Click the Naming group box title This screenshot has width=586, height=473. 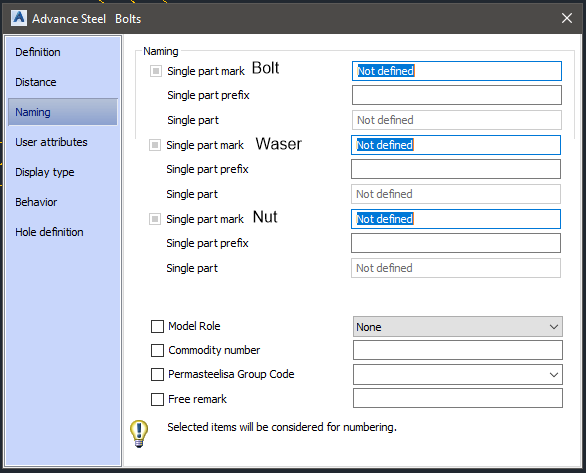pyautogui.click(x=161, y=51)
